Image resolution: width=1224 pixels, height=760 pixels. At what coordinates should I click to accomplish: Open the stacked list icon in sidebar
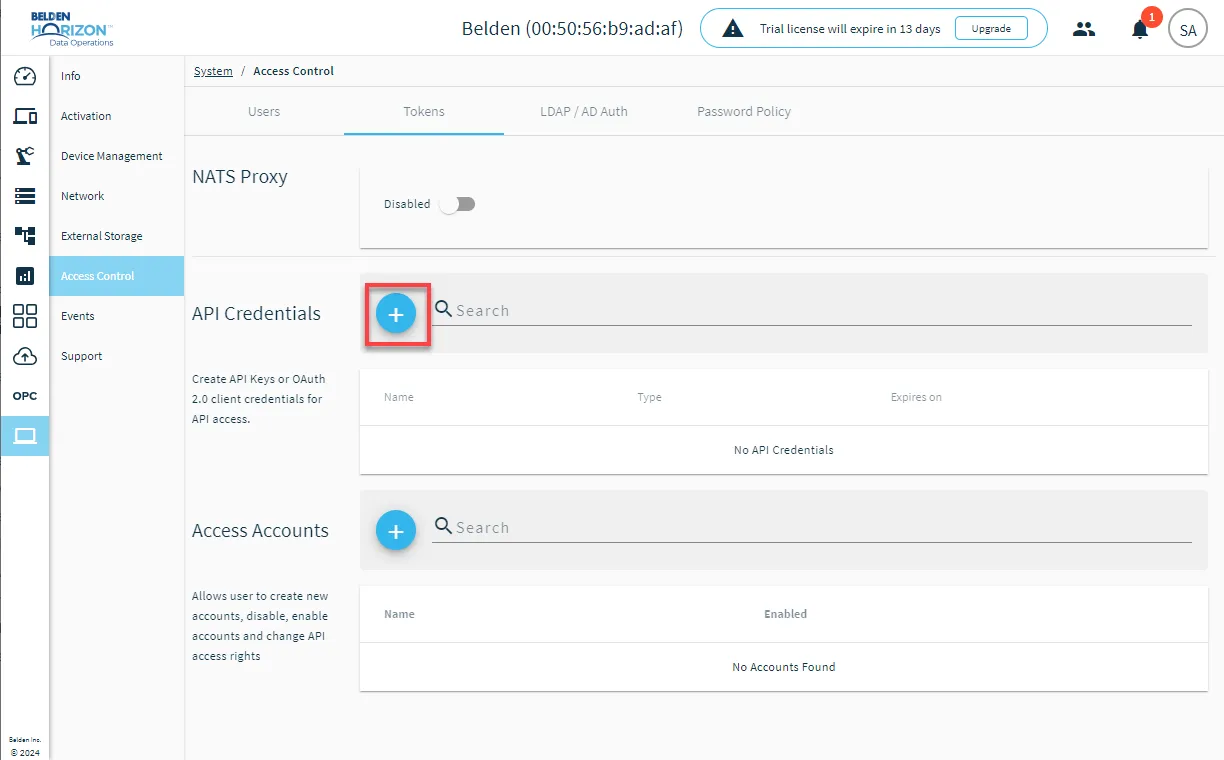tap(25, 196)
